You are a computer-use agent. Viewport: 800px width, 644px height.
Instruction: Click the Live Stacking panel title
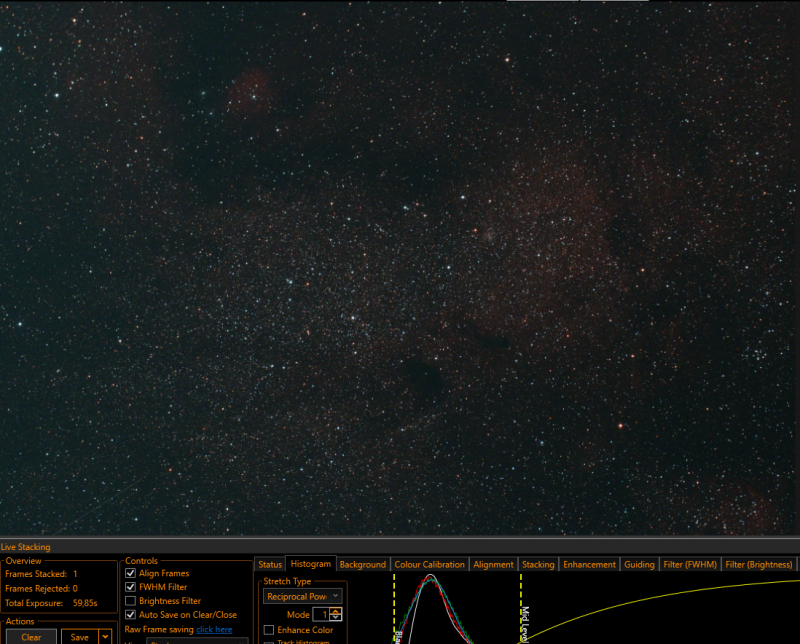point(26,547)
